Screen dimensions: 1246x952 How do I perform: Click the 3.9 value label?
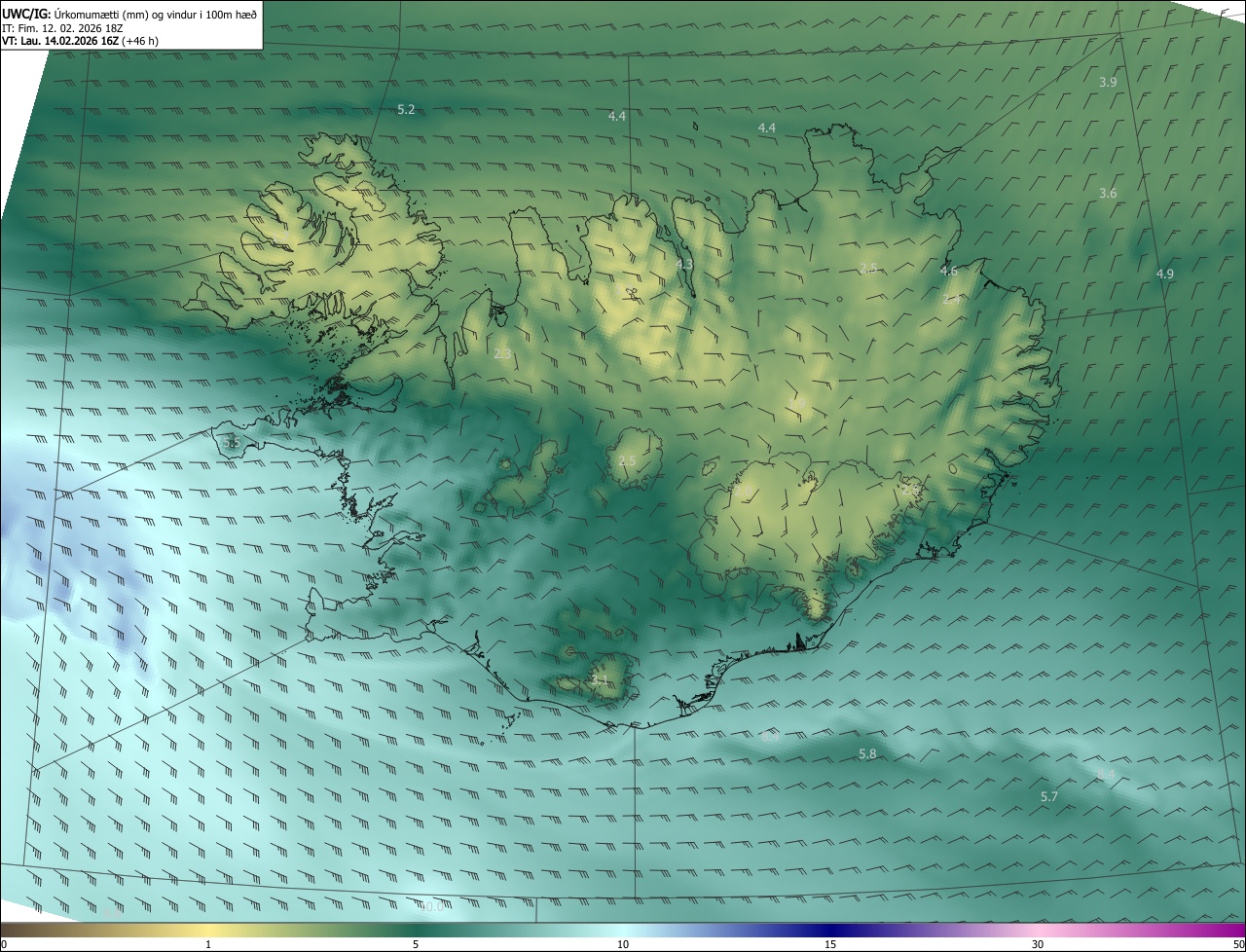pyautogui.click(x=1108, y=83)
